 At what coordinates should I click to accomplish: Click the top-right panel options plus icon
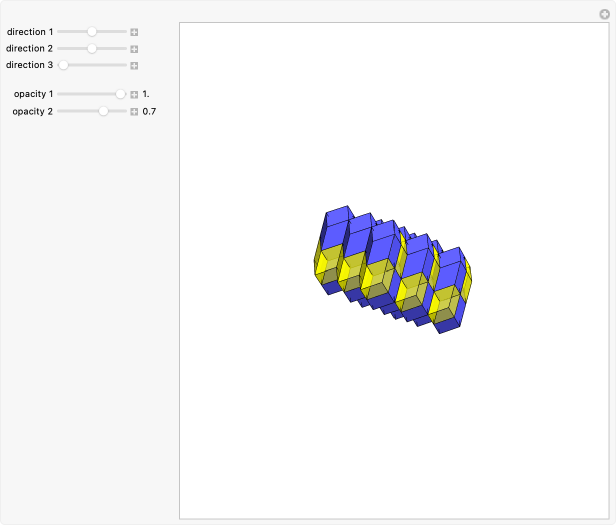[603, 13]
